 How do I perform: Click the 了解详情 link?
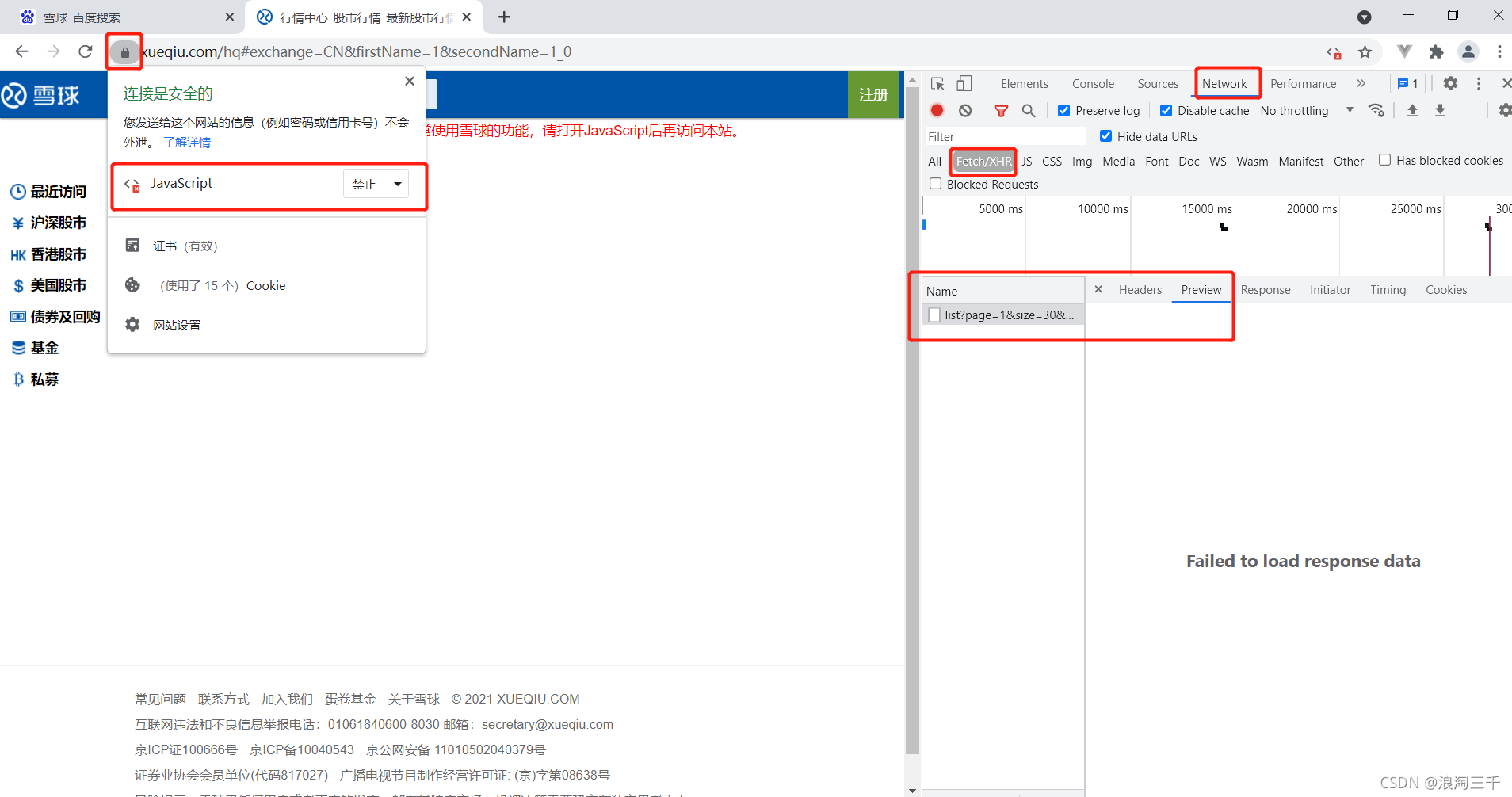[x=187, y=143]
